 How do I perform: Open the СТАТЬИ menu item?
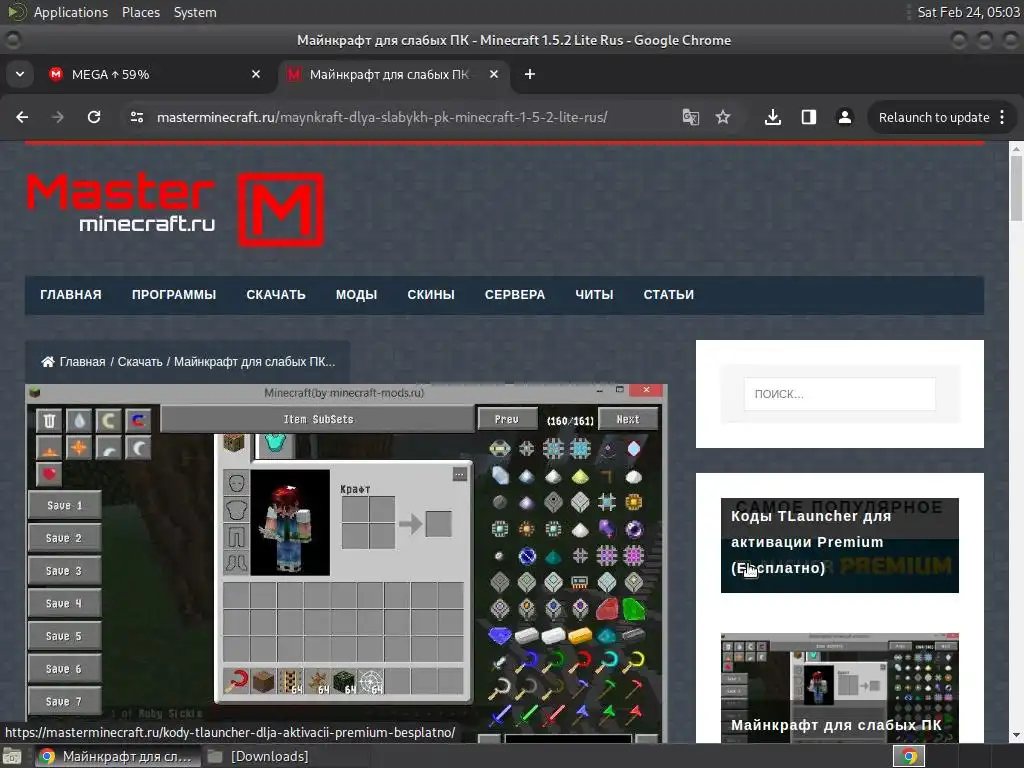point(669,295)
